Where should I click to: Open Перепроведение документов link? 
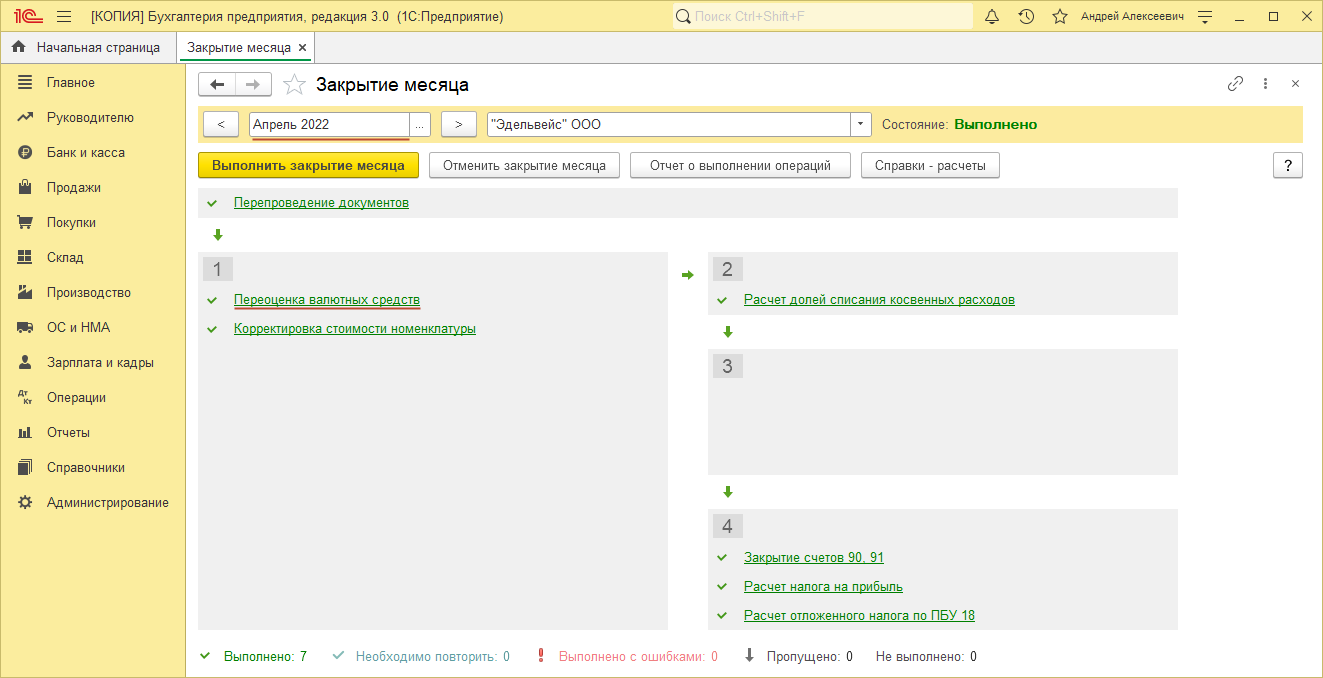[321, 202]
